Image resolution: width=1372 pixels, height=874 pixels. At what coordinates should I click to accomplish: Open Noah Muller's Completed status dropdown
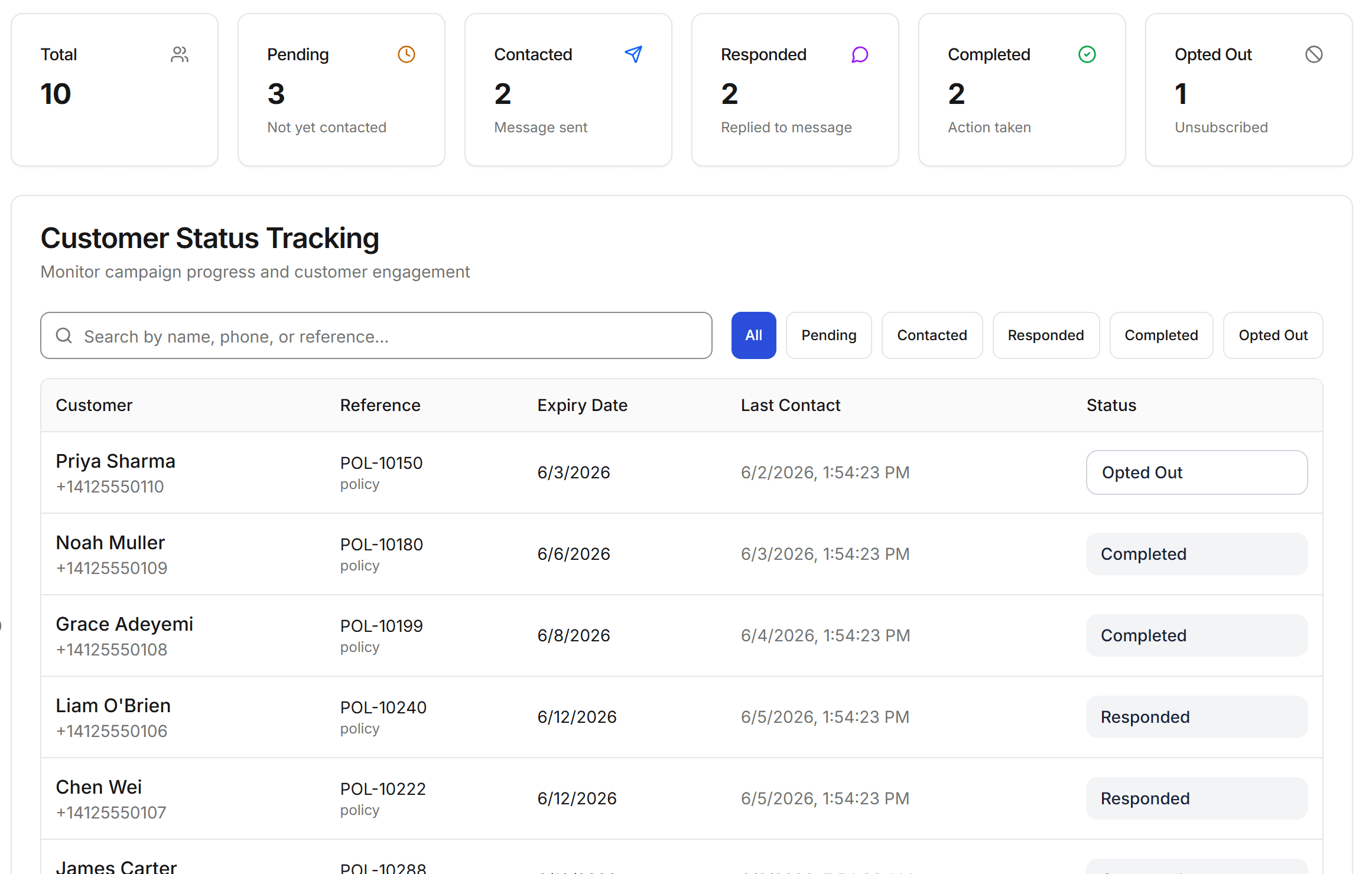pos(1197,554)
